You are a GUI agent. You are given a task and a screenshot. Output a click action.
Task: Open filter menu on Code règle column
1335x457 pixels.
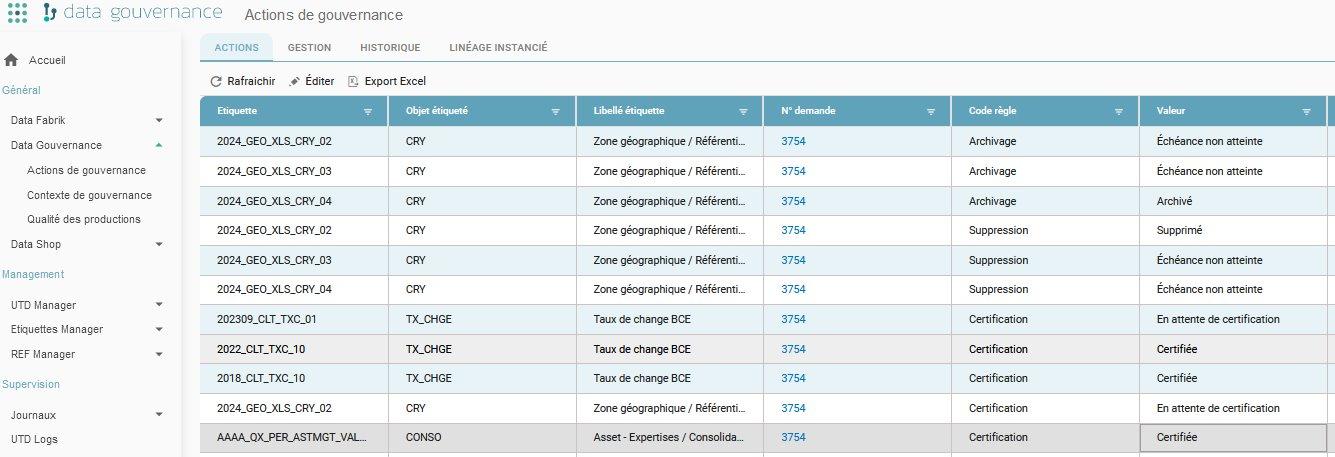[x=1119, y=111]
